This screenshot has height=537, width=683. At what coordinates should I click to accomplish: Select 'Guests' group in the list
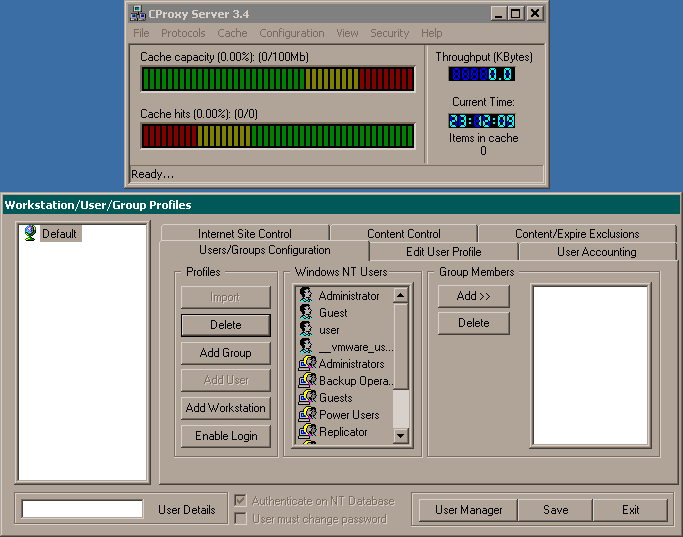(335, 398)
